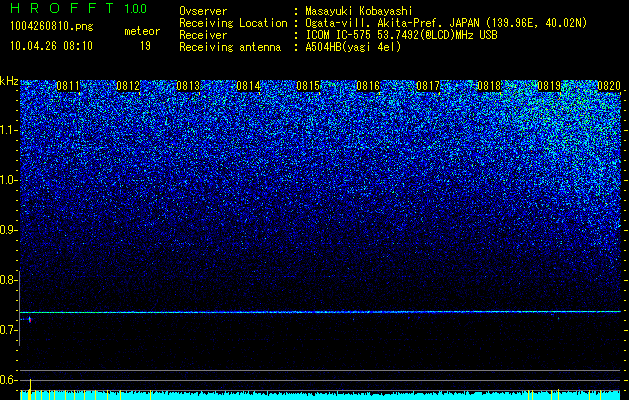Viewport: 629px width, 400px height.
Task: Click the 0820 time marker
Action: pos(609,86)
